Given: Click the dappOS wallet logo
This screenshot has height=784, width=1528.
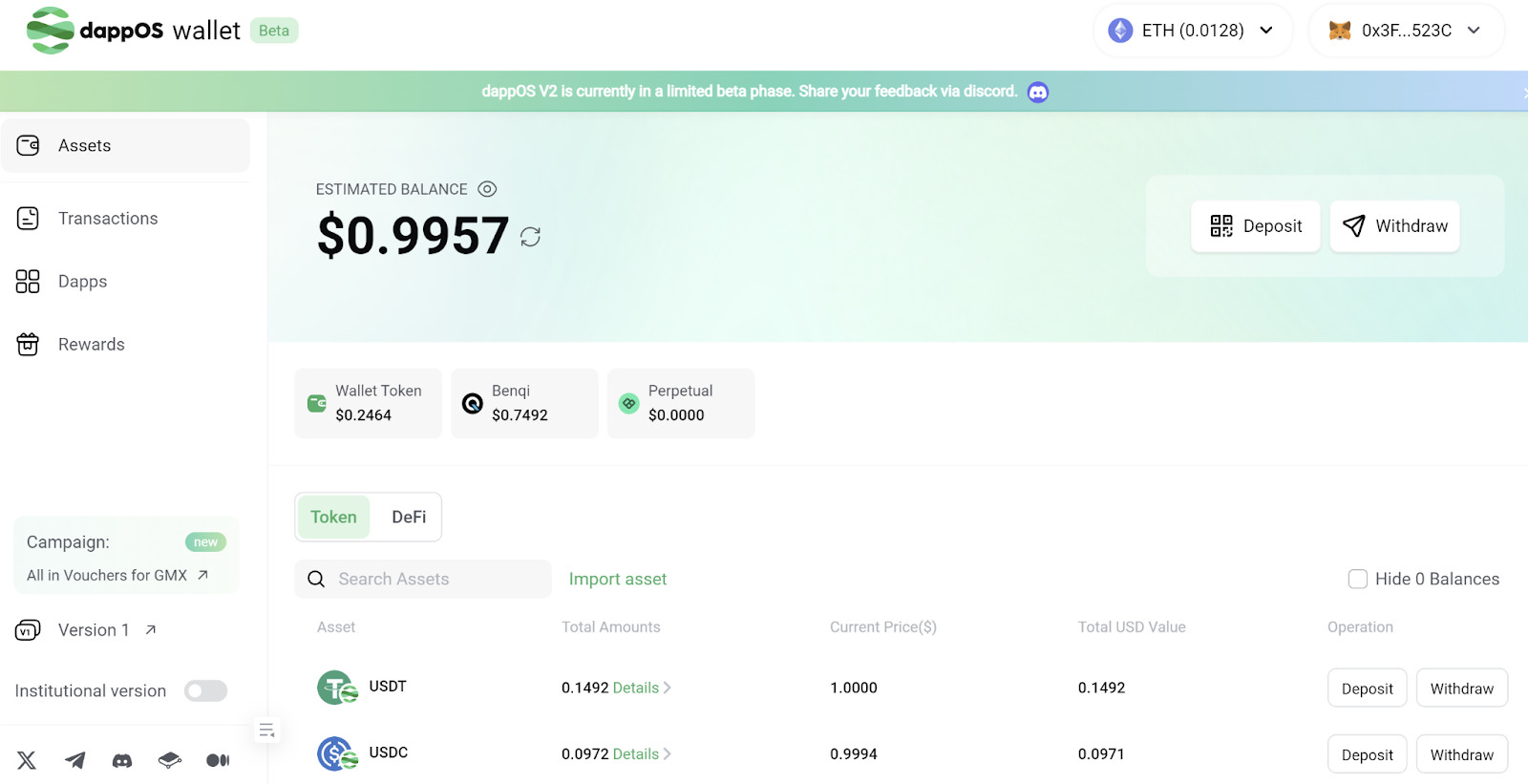Looking at the screenshot, I should tap(134, 31).
